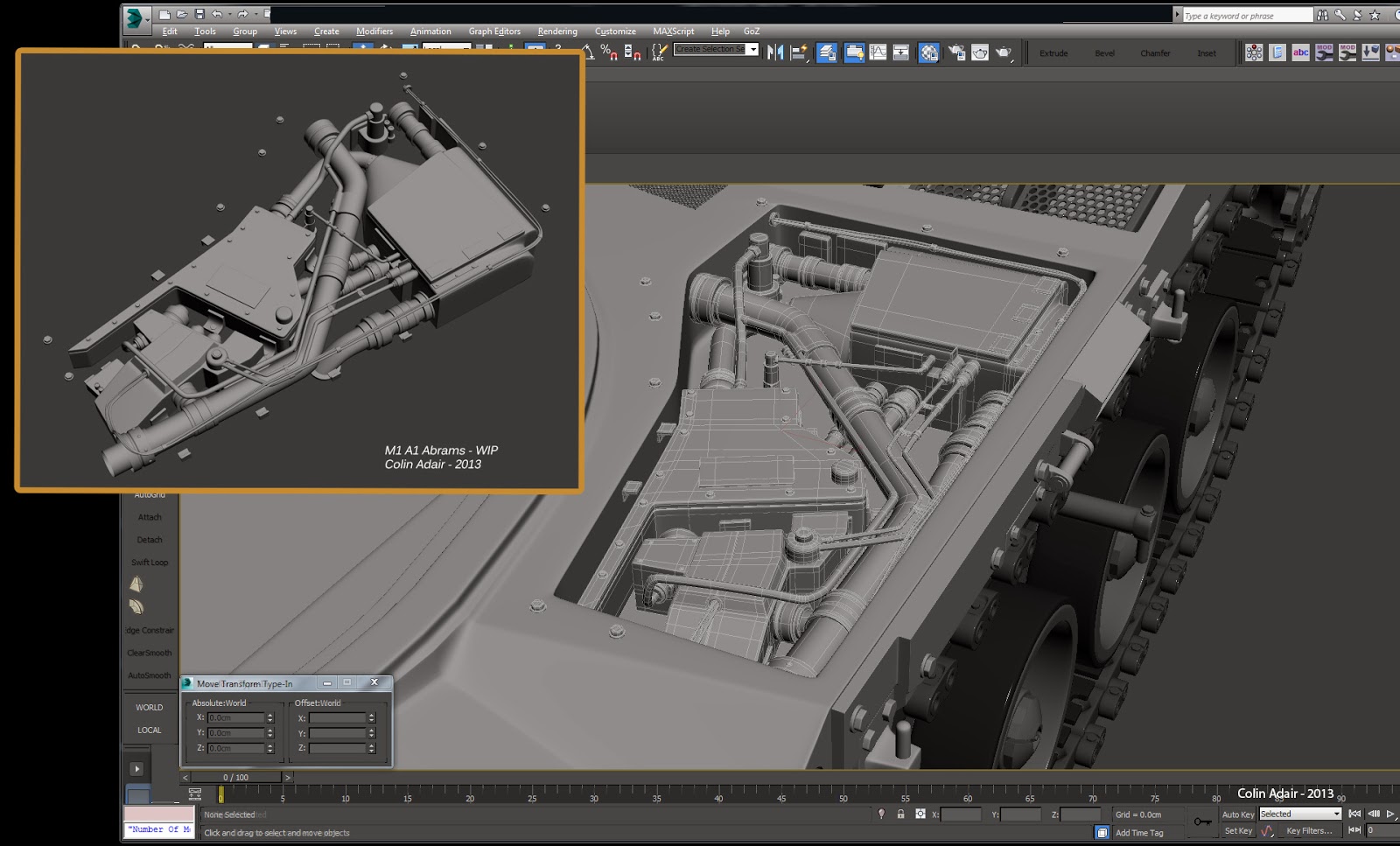Image resolution: width=1400 pixels, height=846 pixels.
Task: Activate the Swift Loop tool
Action: (x=150, y=563)
